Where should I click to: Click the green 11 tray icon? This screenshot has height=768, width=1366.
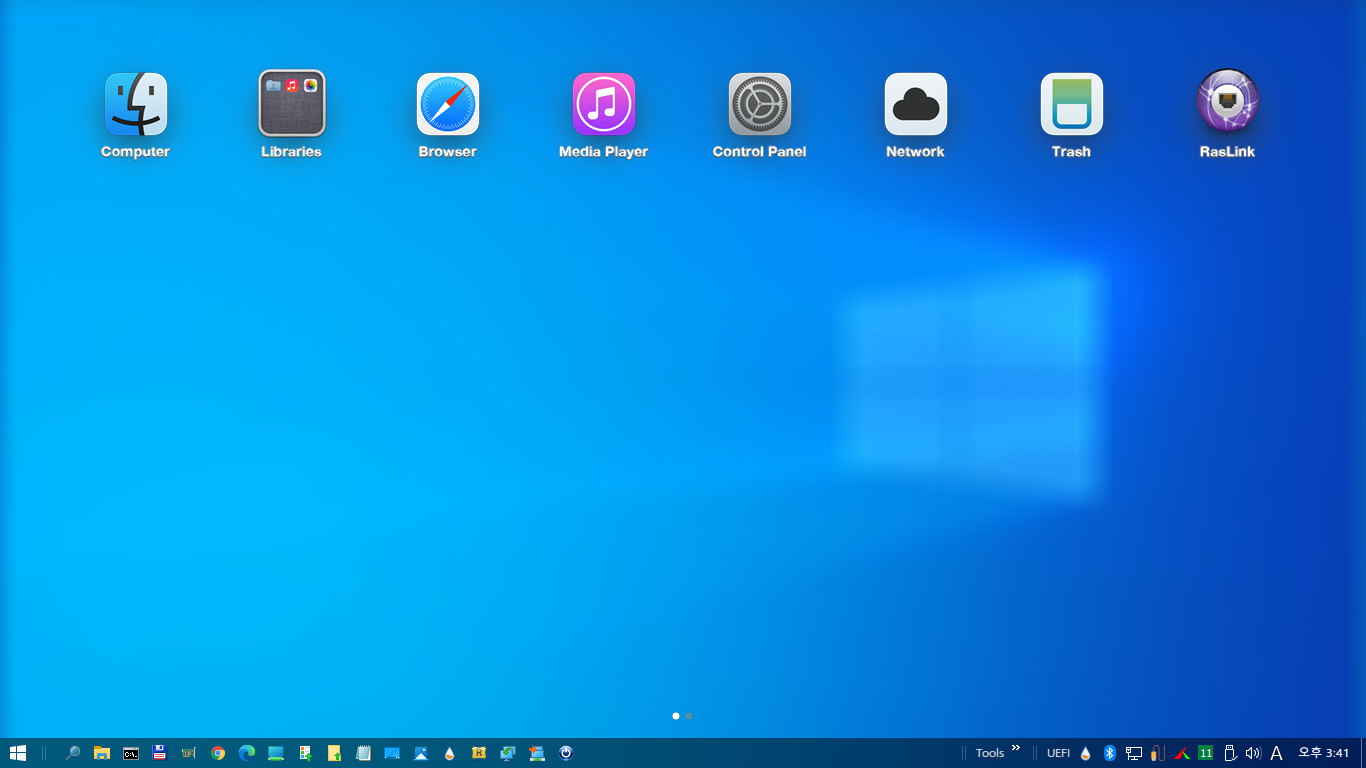click(x=1206, y=753)
